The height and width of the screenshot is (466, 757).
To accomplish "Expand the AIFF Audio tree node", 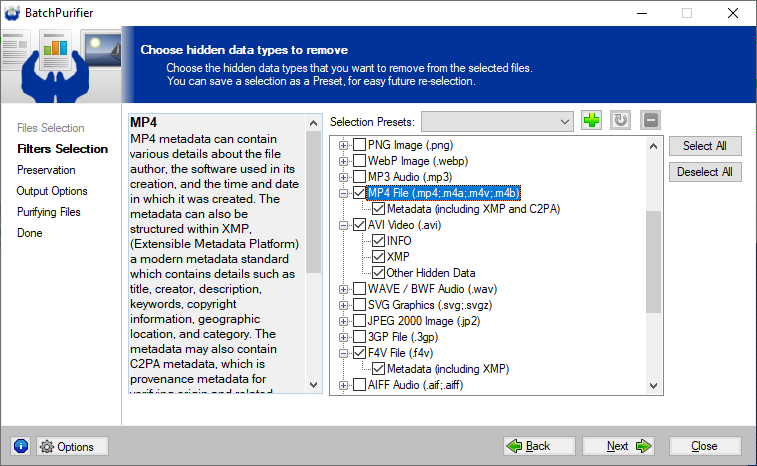I will 343,385.
